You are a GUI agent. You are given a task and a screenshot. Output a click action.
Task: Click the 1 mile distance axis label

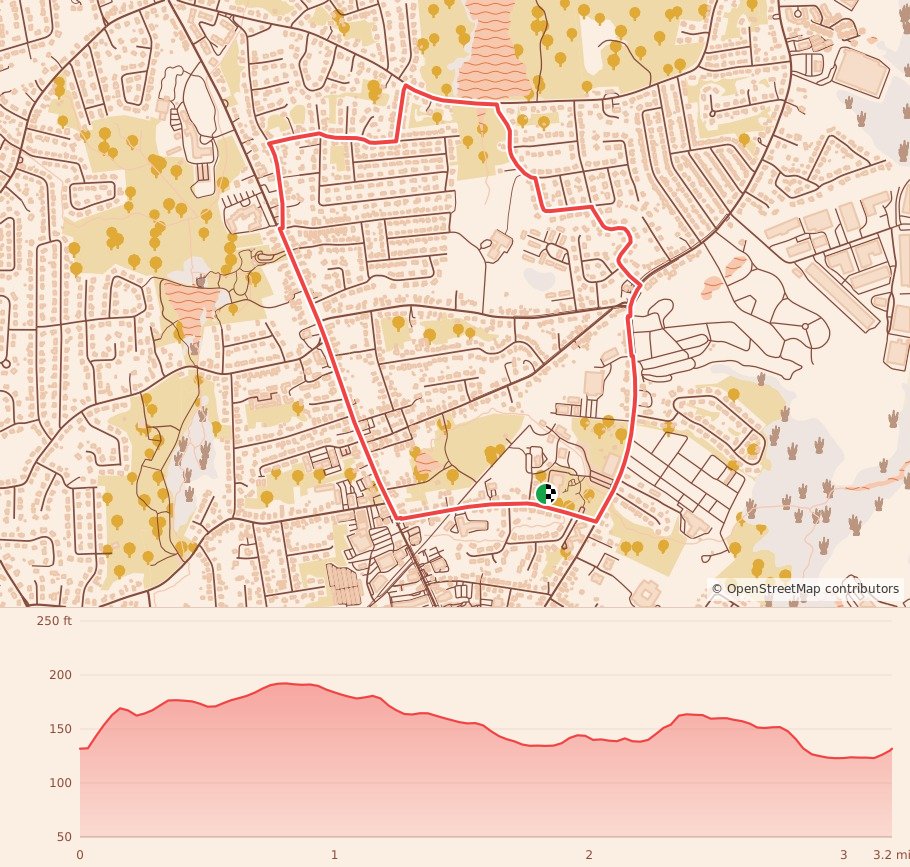point(334,854)
